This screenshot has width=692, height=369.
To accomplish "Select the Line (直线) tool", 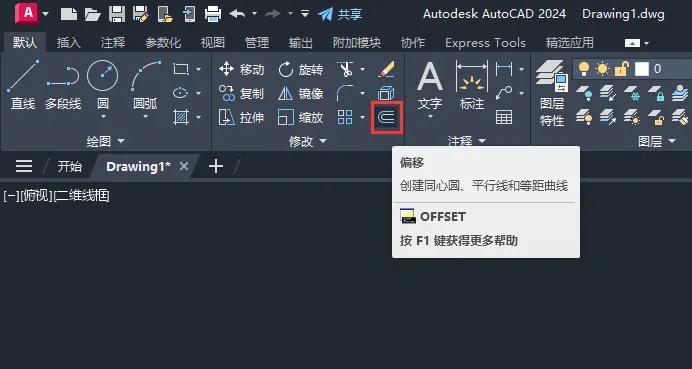I will [x=23, y=86].
